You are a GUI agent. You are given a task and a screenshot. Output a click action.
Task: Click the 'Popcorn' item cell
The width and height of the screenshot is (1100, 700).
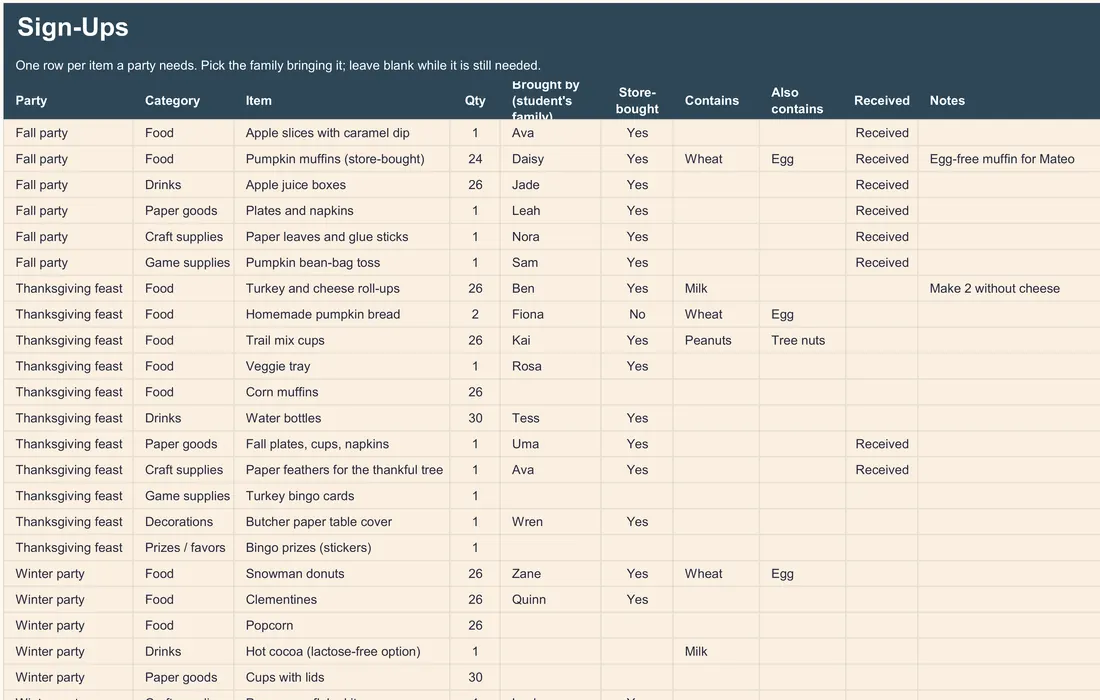[342, 626]
